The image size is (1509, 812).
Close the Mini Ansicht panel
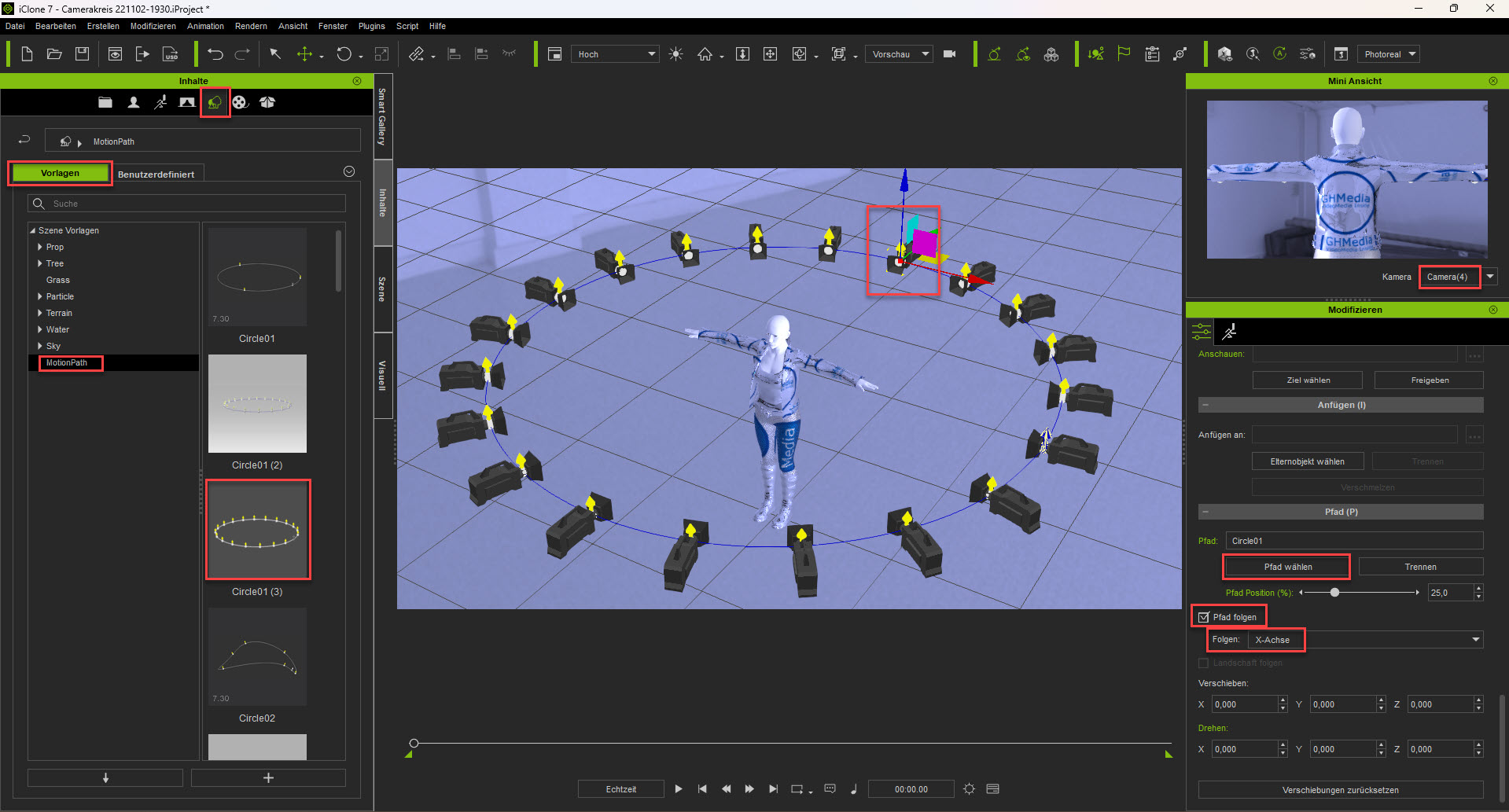[x=1493, y=81]
